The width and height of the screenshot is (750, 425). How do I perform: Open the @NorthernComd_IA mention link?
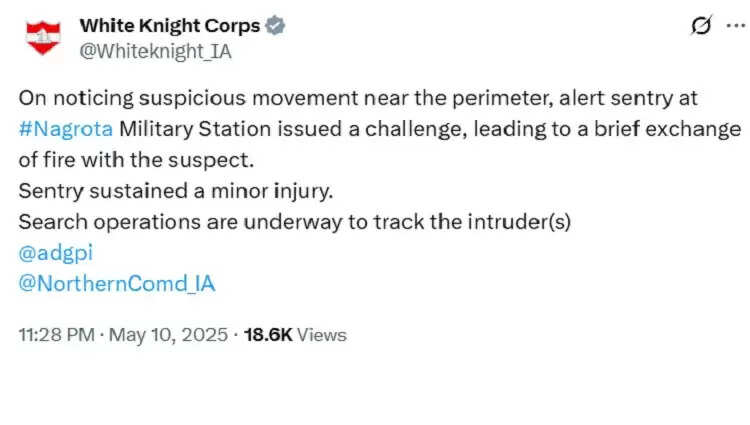[117, 284]
